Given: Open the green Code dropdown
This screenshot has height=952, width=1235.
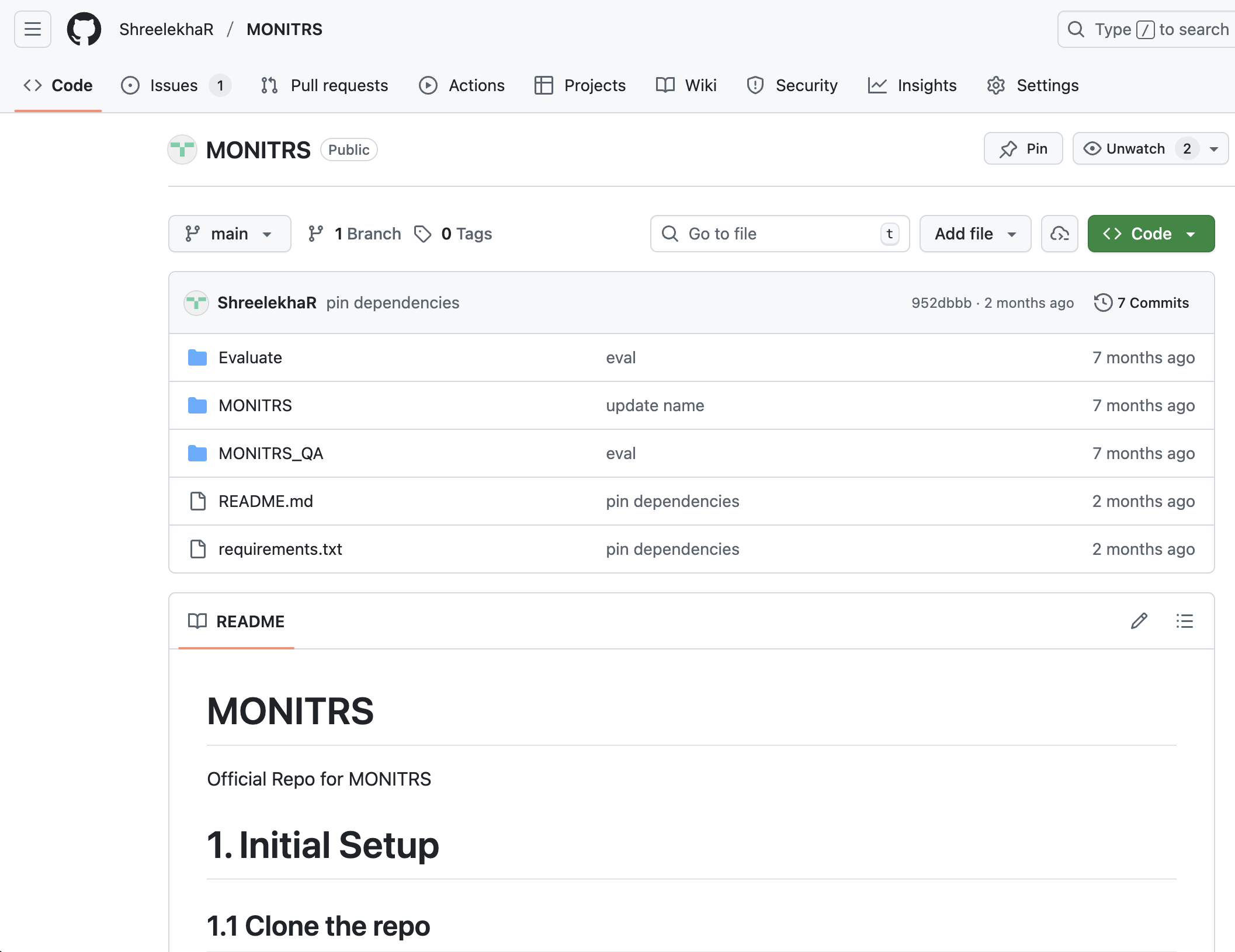Looking at the screenshot, I should click(1150, 234).
